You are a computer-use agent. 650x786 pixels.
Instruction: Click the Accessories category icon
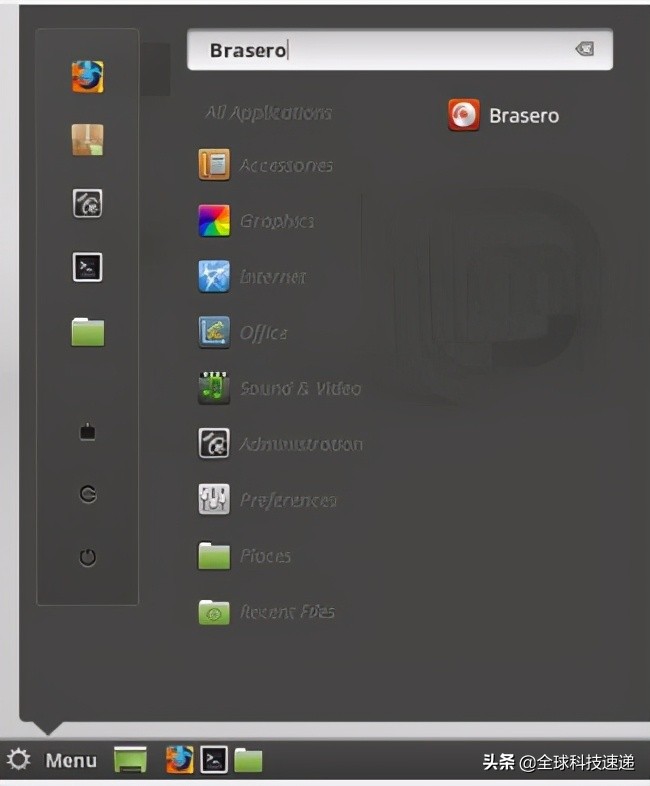[x=214, y=164]
